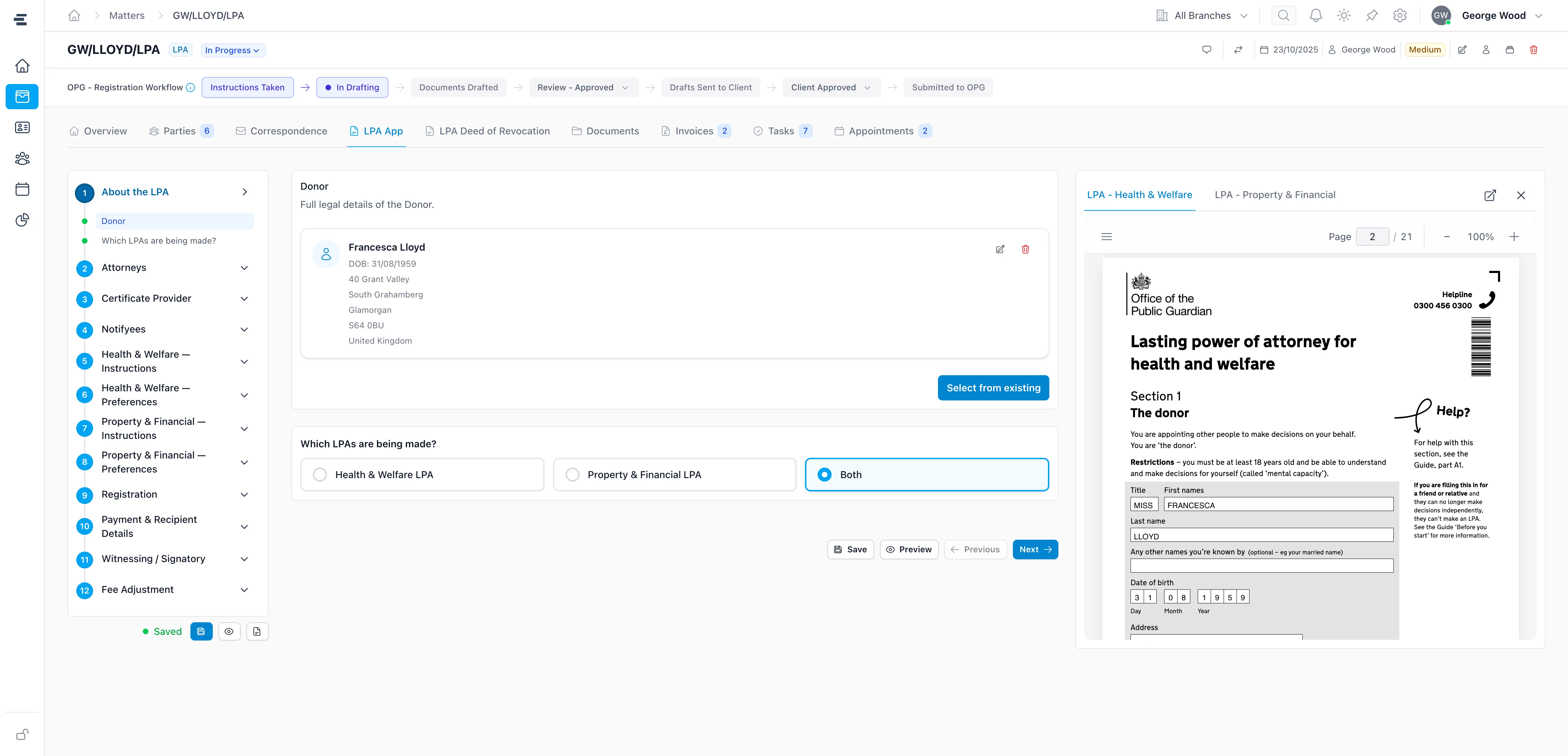
Task: Click the page number input field
Action: tap(1372, 237)
